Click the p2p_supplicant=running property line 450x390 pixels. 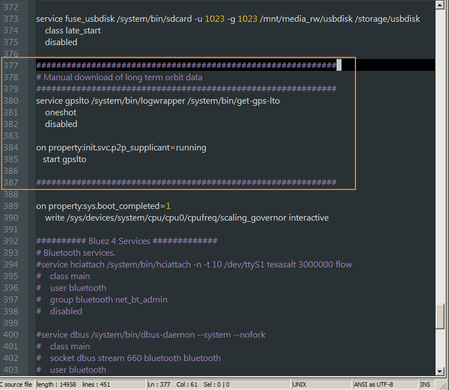click(x=121, y=147)
